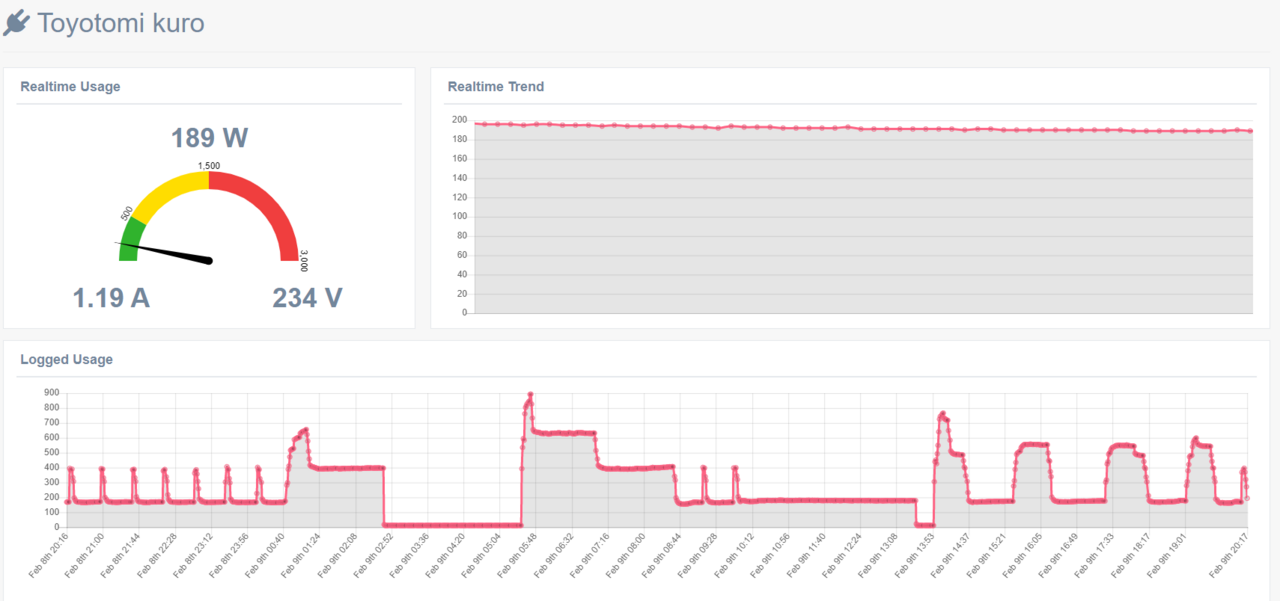This screenshot has width=1280, height=601.
Task: Click the 0 y-axis label in Realtime Trend
Action: 464,313
